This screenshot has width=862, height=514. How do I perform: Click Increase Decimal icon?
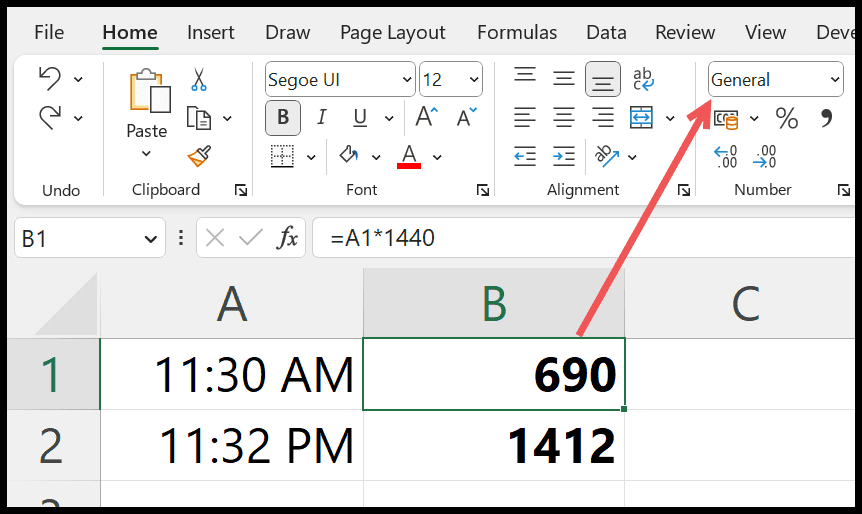point(726,157)
